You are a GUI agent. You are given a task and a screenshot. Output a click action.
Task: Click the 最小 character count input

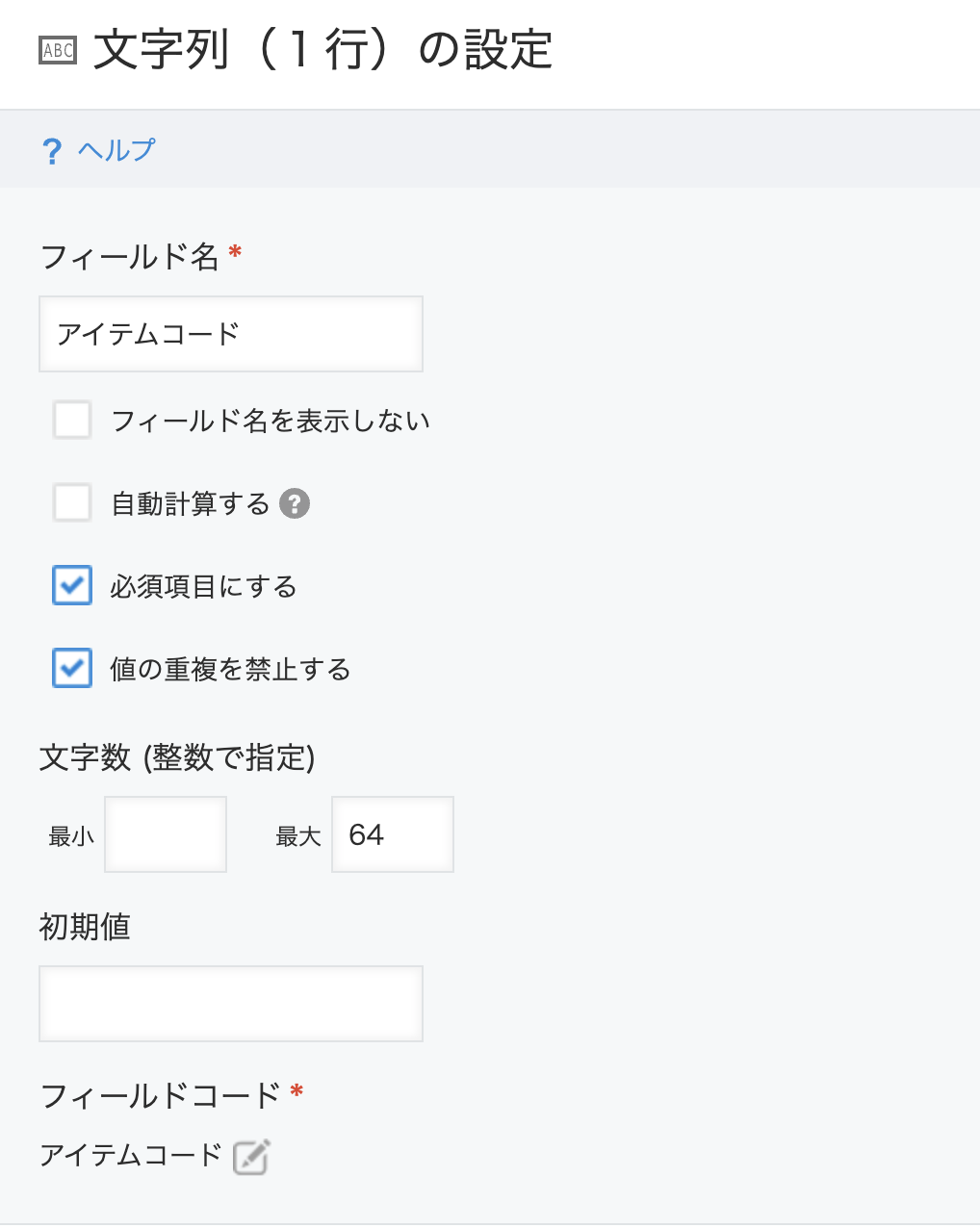pyautogui.click(x=166, y=834)
